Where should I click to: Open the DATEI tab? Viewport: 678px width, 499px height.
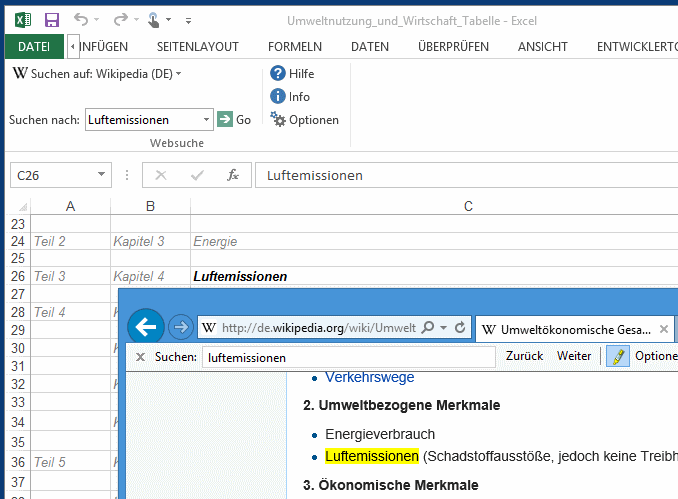pyautogui.click(x=34, y=46)
